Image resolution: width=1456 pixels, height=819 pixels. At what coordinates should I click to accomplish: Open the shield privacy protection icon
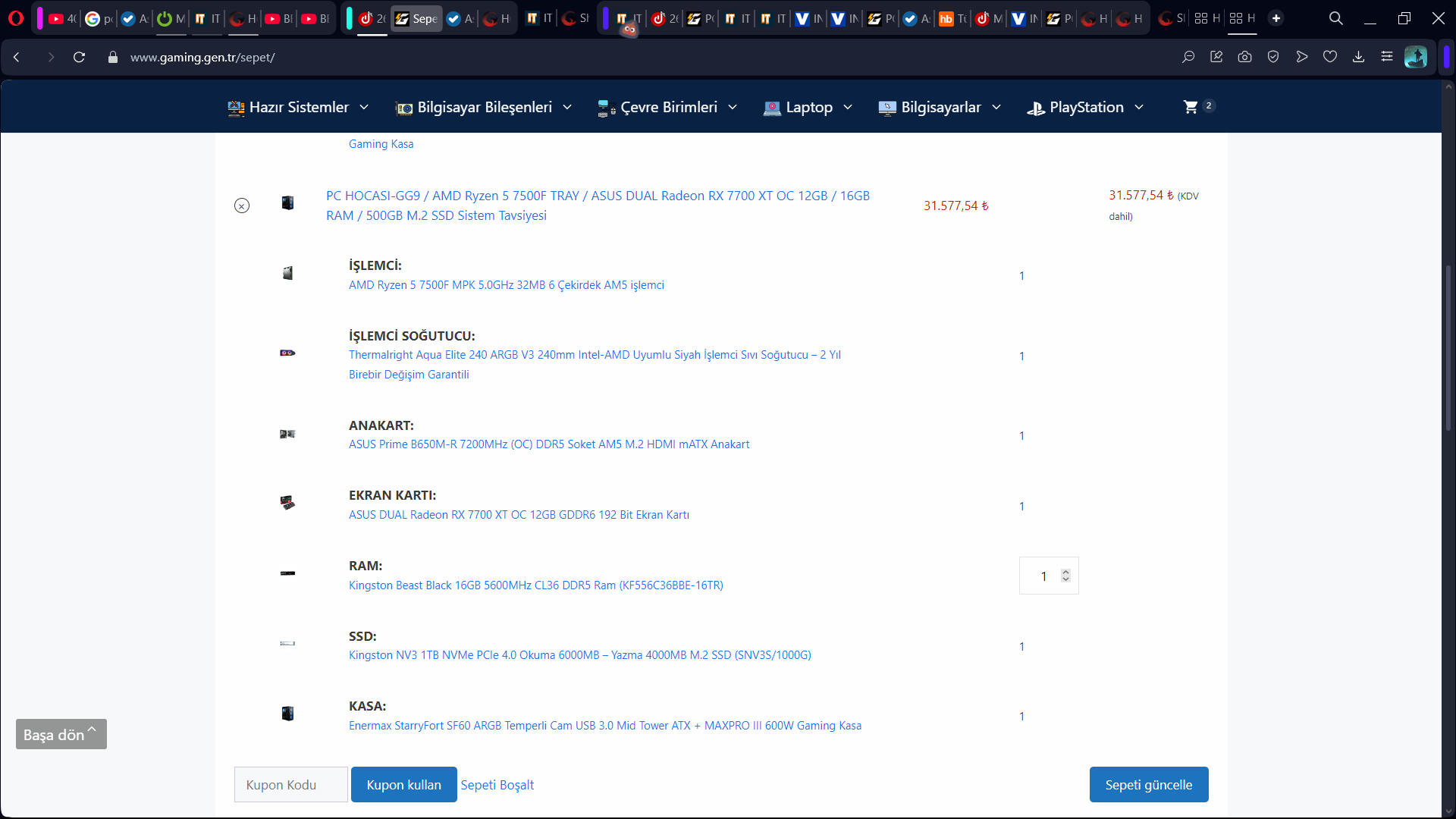click(1273, 57)
